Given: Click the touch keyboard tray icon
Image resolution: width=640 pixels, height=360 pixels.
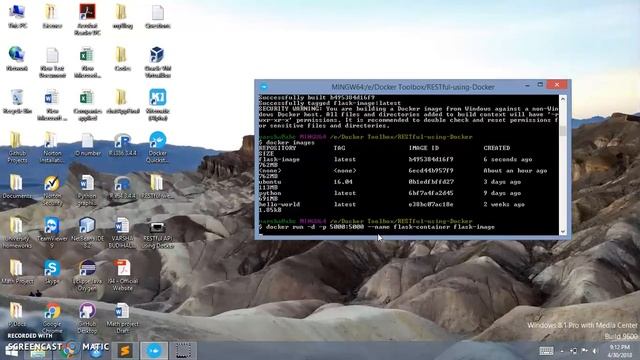Looking at the screenshot, I should pos(546,351).
